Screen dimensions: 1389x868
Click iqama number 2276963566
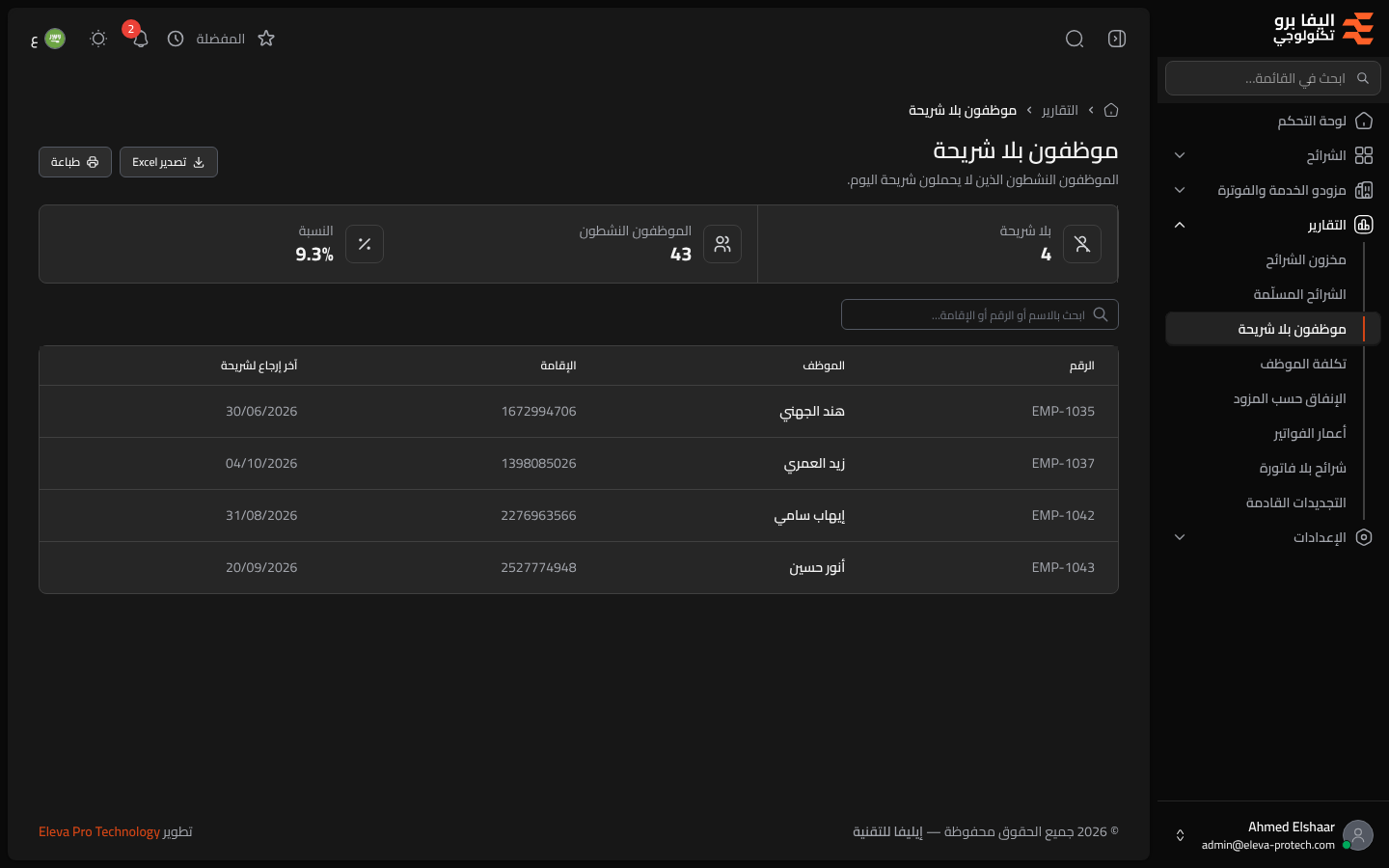click(x=538, y=516)
